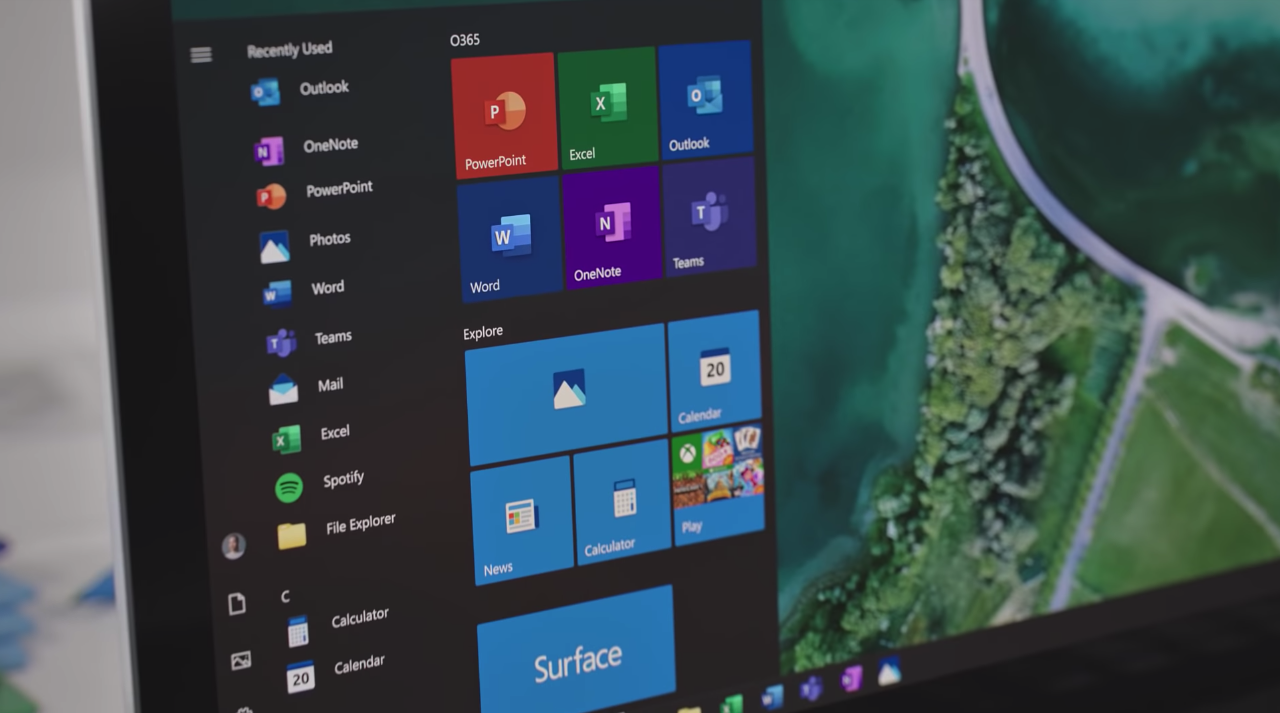Select the PowerPoint tile in the O365 group

503,110
